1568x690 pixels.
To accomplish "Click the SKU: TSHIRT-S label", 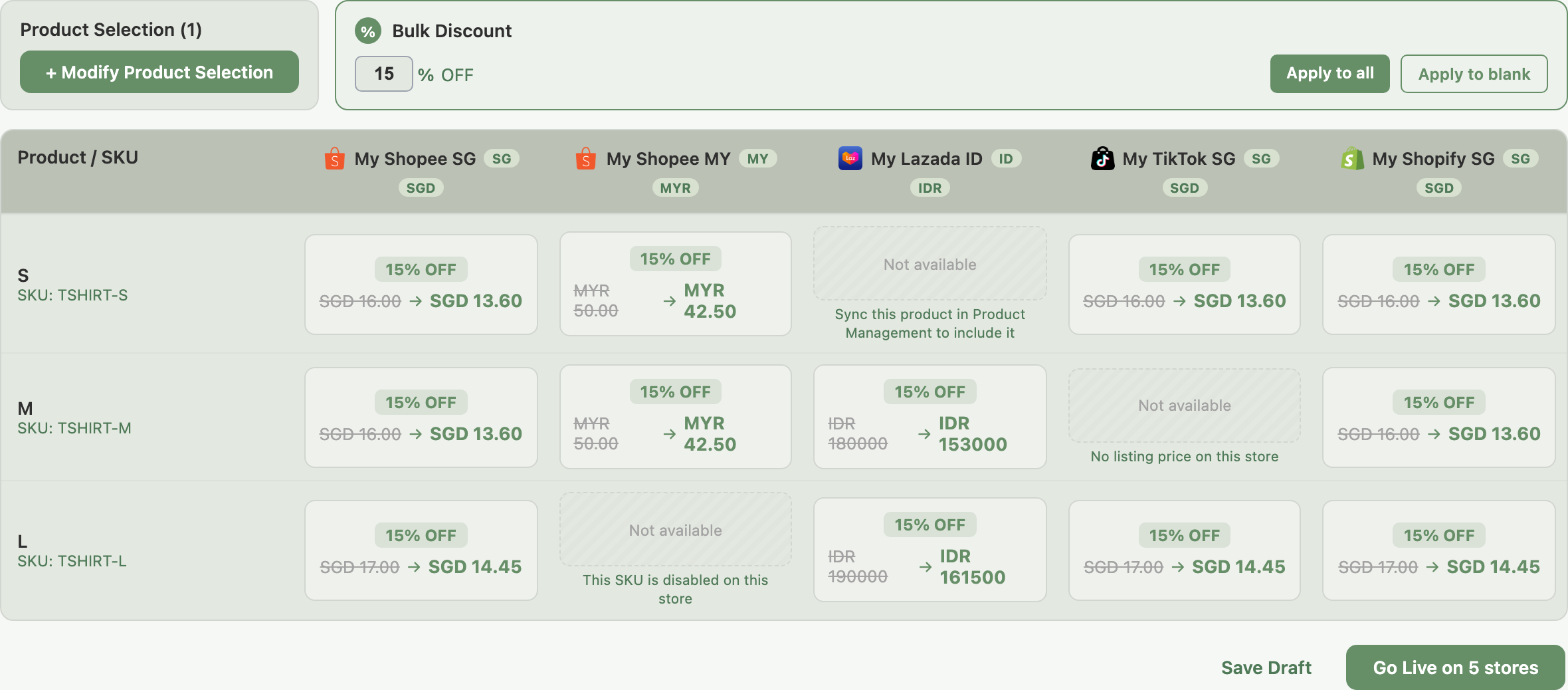I will coord(72,295).
